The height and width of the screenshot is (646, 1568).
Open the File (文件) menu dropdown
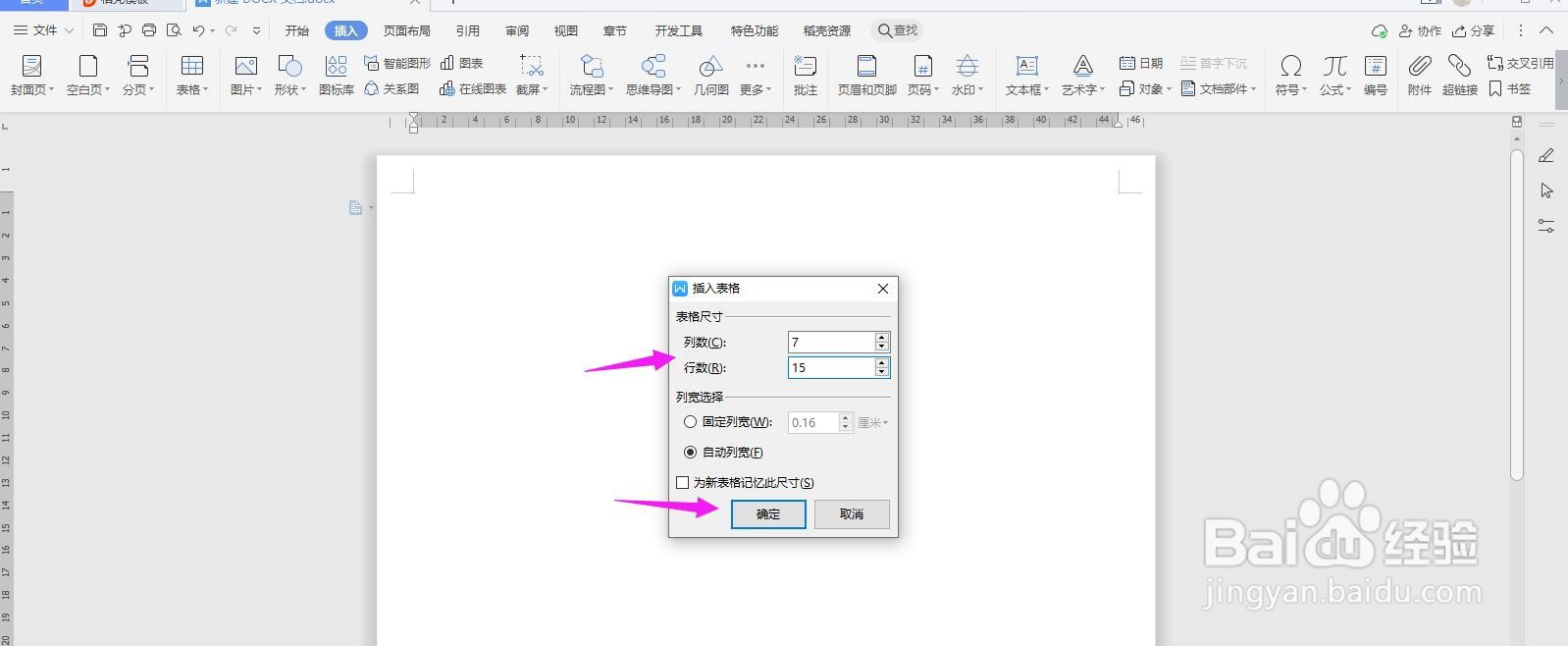click(x=44, y=30)
